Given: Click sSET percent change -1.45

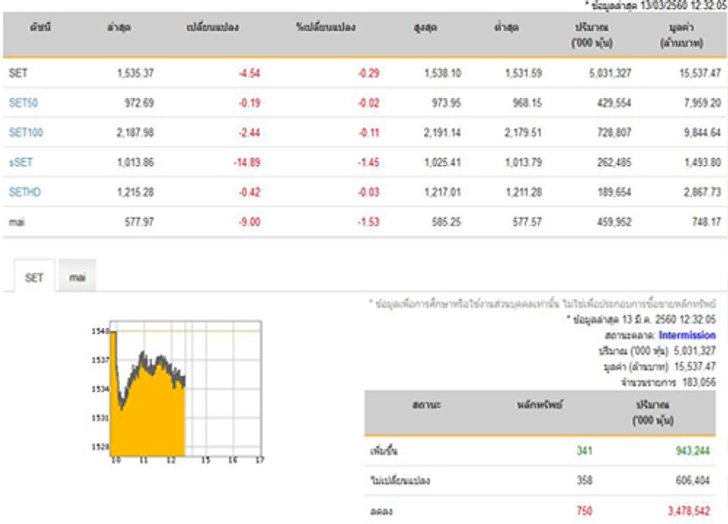Looking at the screenshot, I should [x=369, y=162].
